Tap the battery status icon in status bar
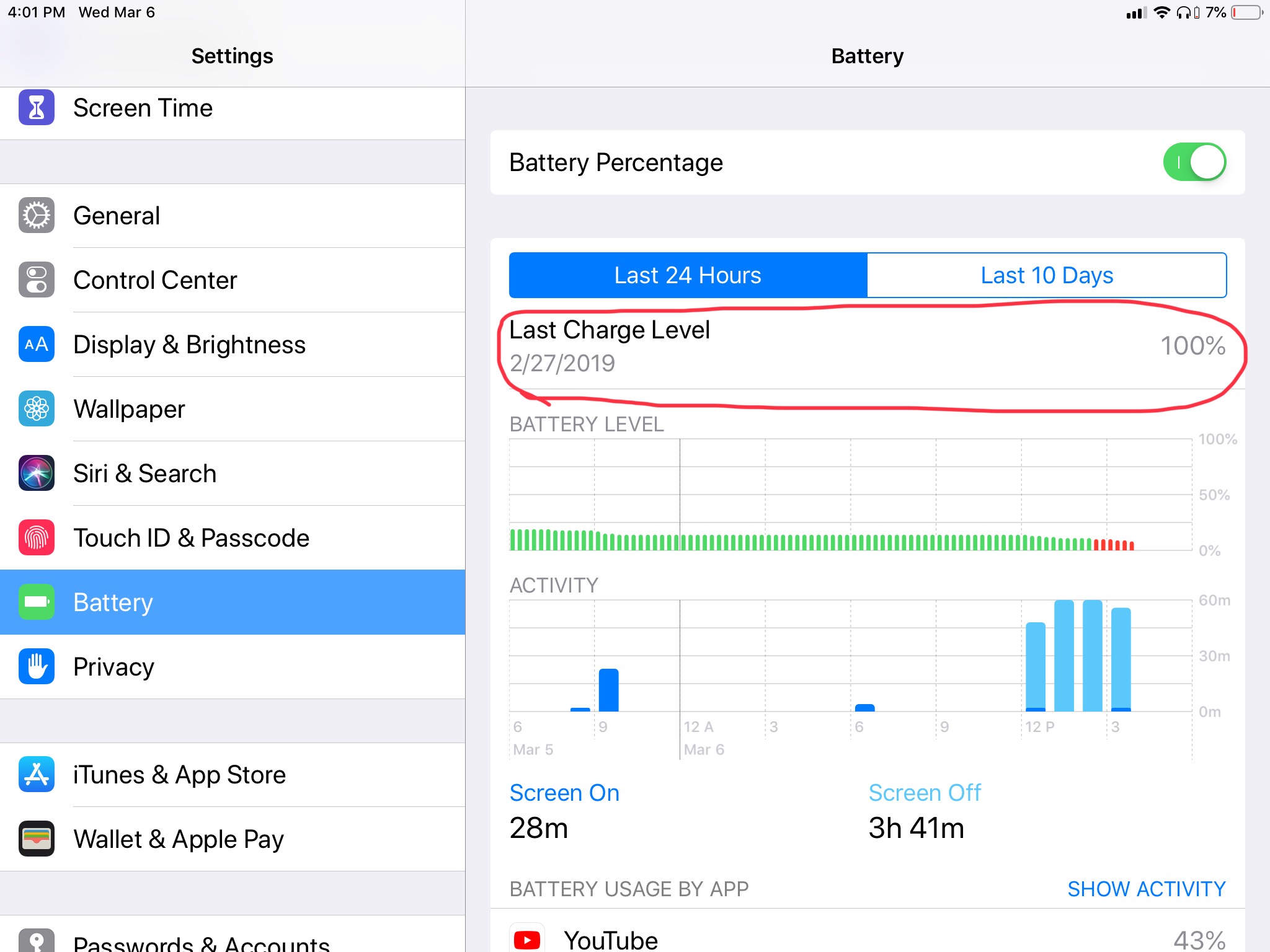1270x952 pixels. 1247,12
